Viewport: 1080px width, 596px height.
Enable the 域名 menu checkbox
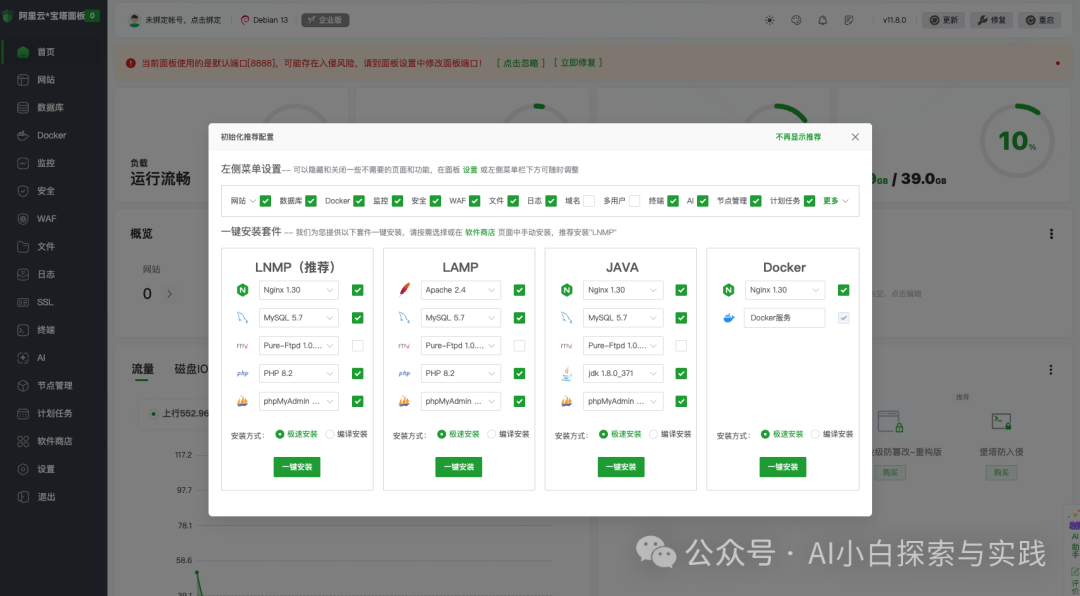click(x=589, y=201)
